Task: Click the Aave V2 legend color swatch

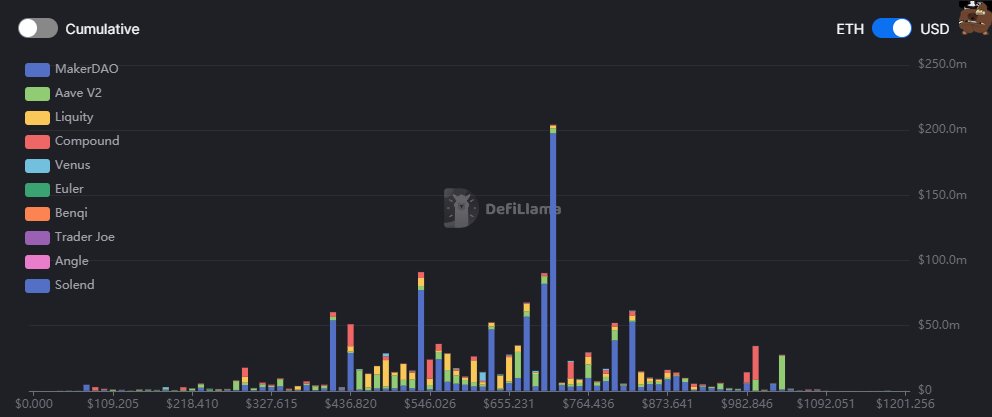Action: pos(37,94)
